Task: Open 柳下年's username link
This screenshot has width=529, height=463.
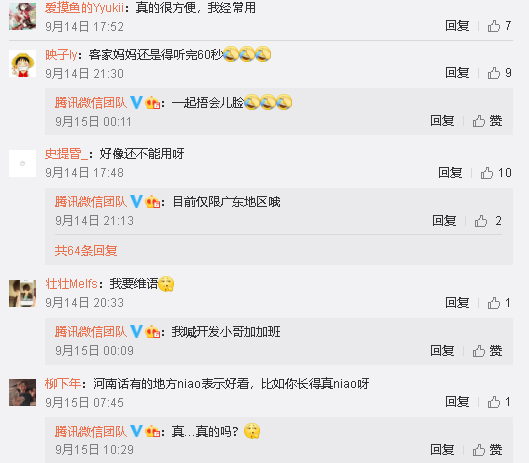Action: coord(63,384)
